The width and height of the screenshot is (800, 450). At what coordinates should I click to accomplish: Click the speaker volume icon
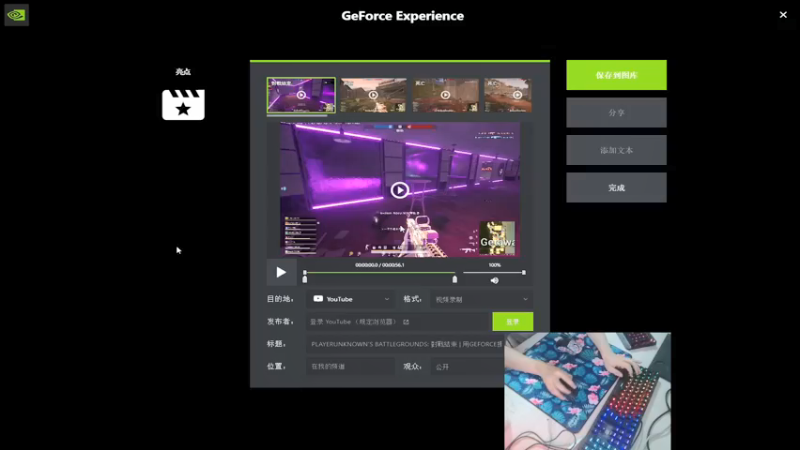click(494, 281)
